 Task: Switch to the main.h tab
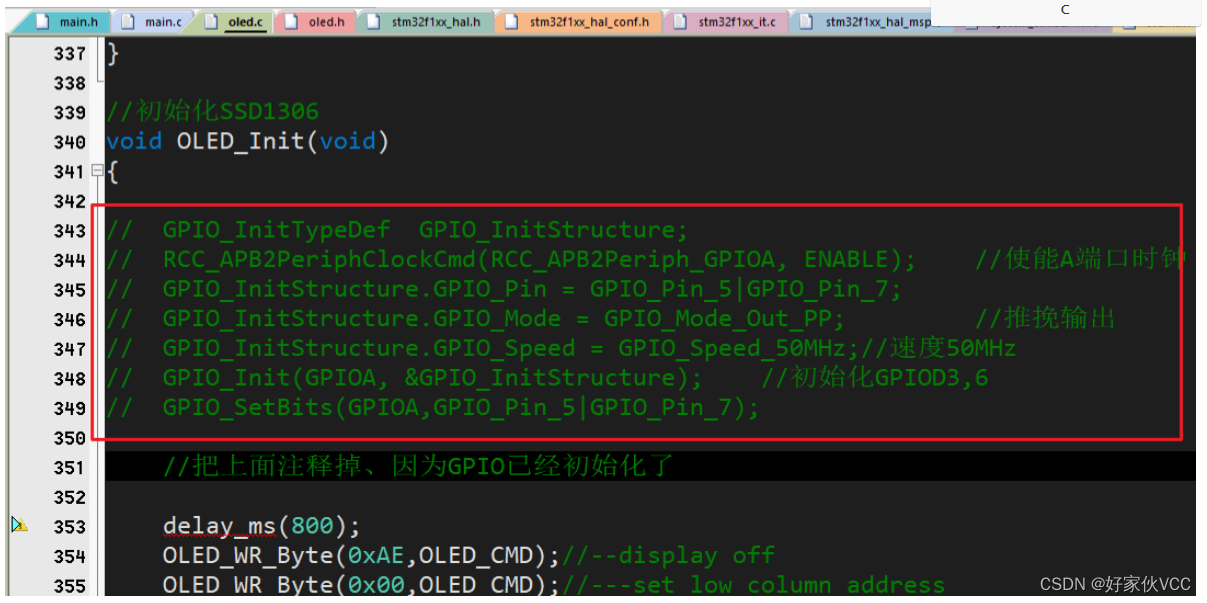click(x=70, y=21)
